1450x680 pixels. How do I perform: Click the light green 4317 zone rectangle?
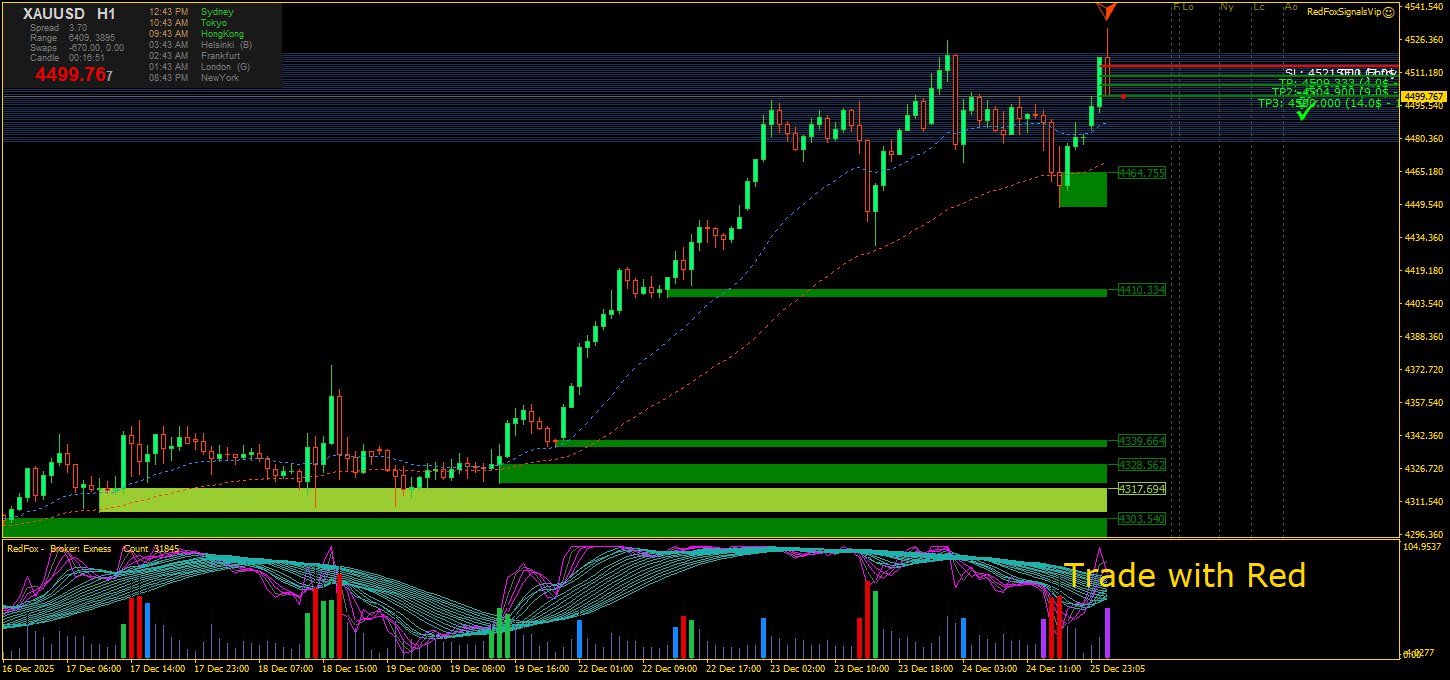coord(600,499)
